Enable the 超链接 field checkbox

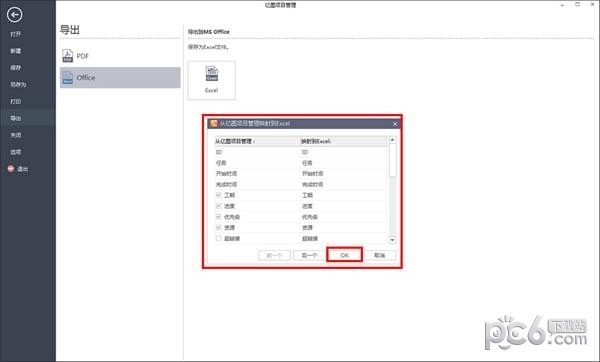pyautogui.click(x=218, y=238)
